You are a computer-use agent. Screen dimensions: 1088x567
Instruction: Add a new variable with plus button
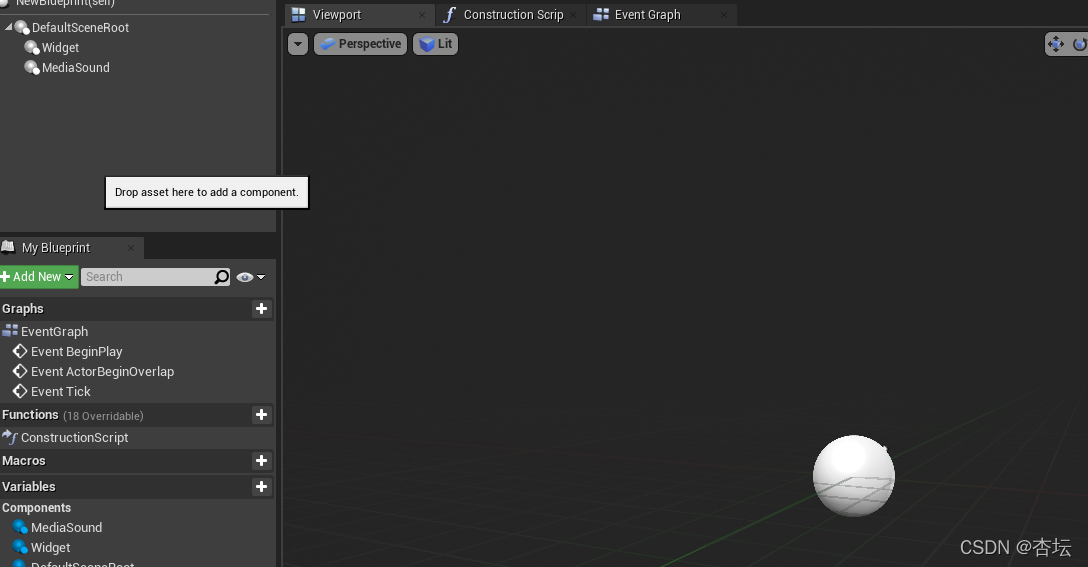[261, 486]
